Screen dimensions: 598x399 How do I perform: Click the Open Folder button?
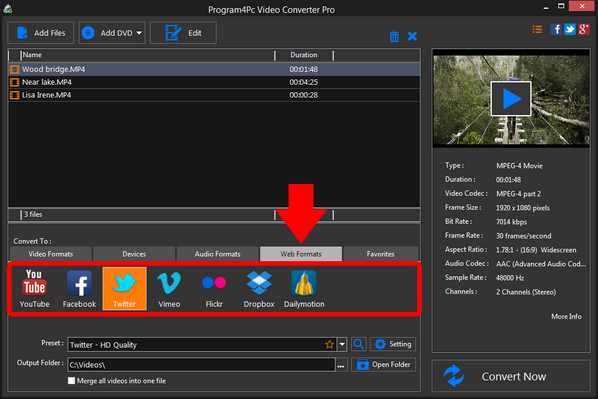click(x=383, y=365)
